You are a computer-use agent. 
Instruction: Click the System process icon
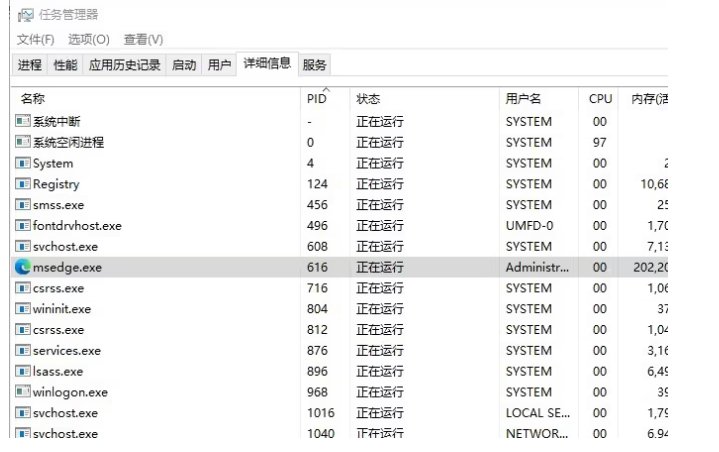pos(22,163)
